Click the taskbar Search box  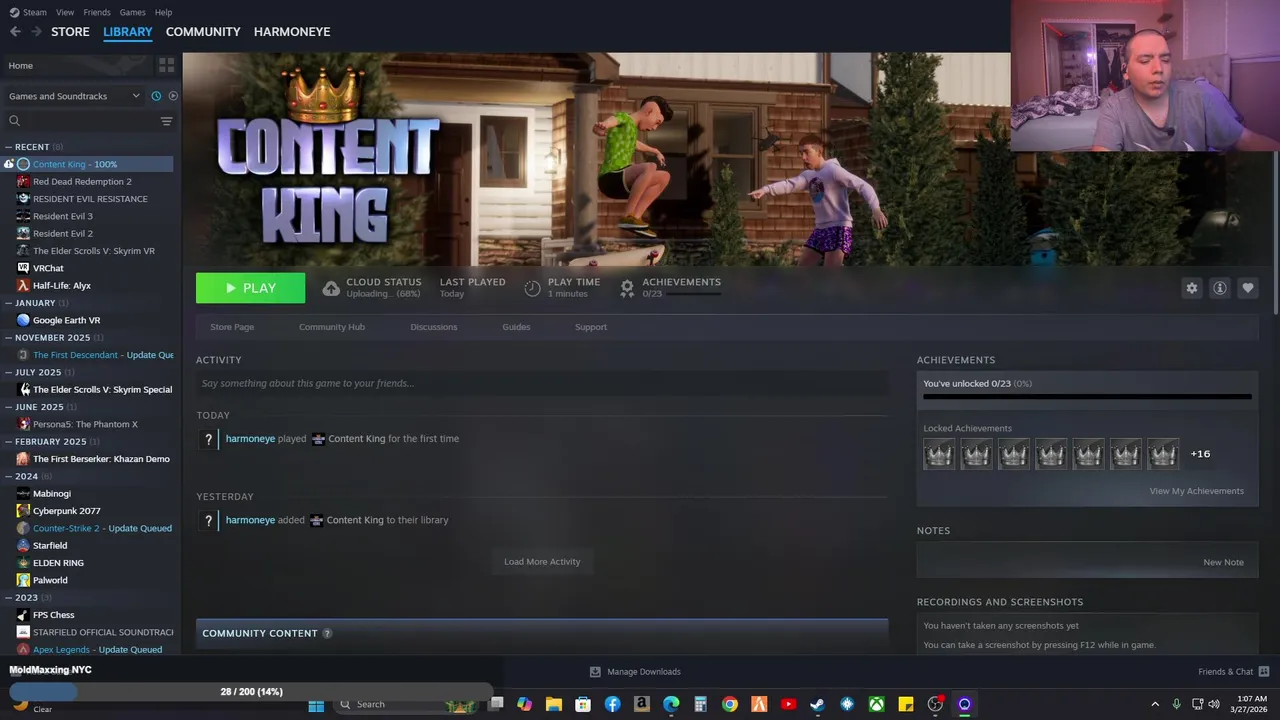pos(406,704)
